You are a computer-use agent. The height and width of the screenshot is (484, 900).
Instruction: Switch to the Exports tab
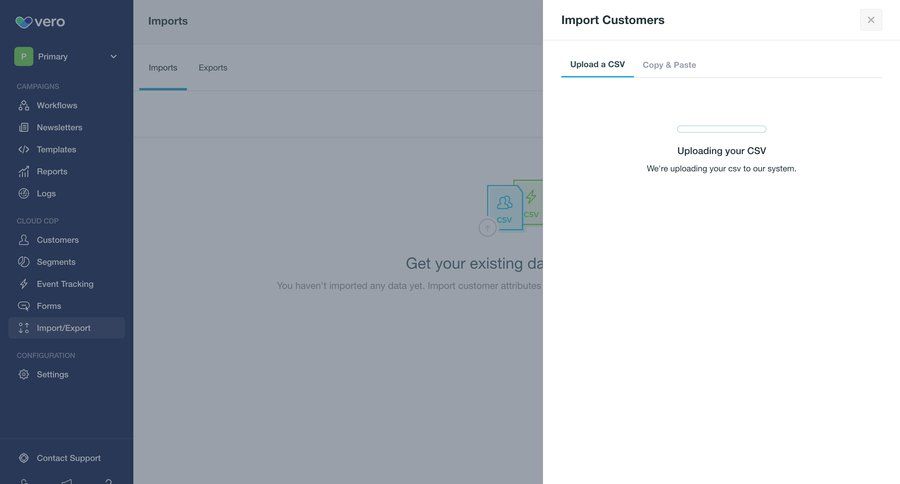pos(213,68)
